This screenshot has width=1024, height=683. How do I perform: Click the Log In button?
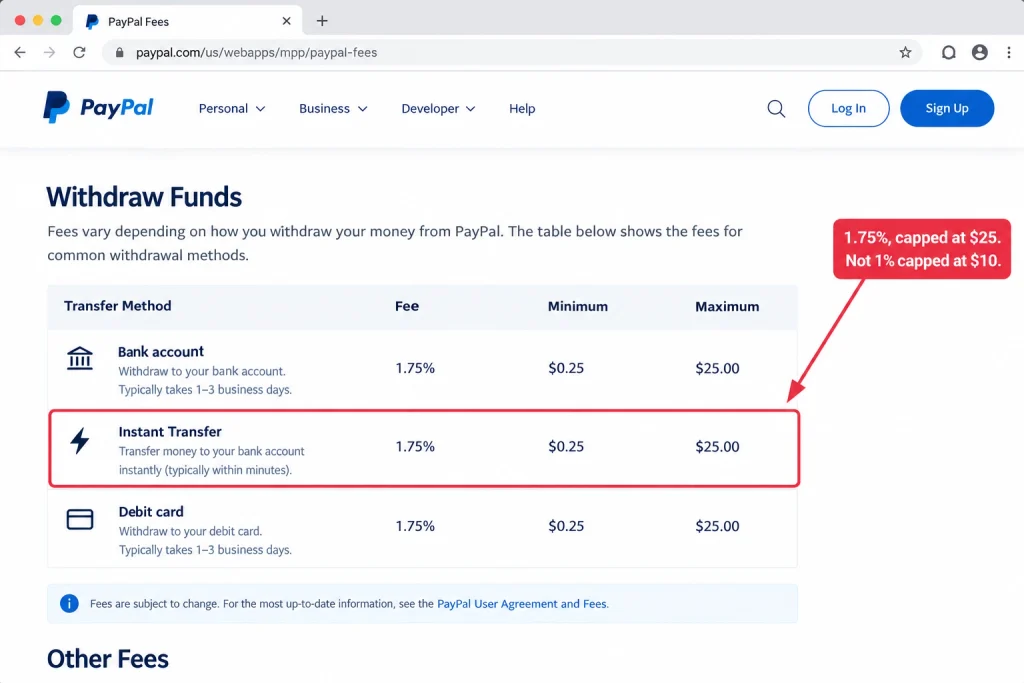(x=848, y=108)
